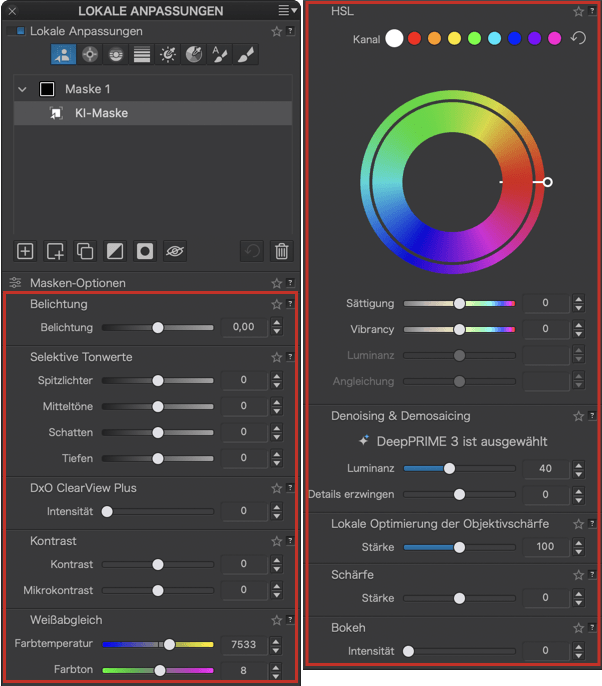Favorite the Bokeh section star
The width and height of the screenshot is (602, 686).
point(578,628)
